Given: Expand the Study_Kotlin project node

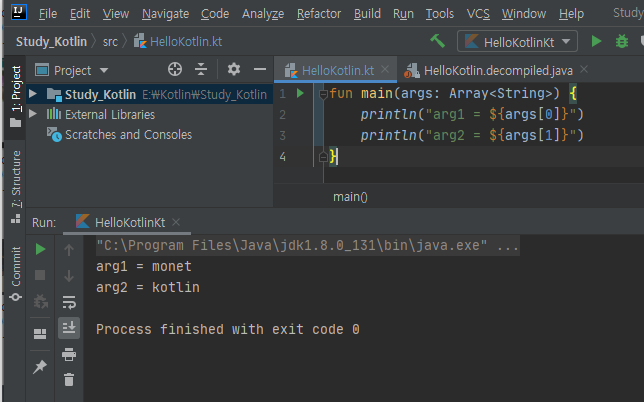Looking at the screenshot, I should point(33,94).
